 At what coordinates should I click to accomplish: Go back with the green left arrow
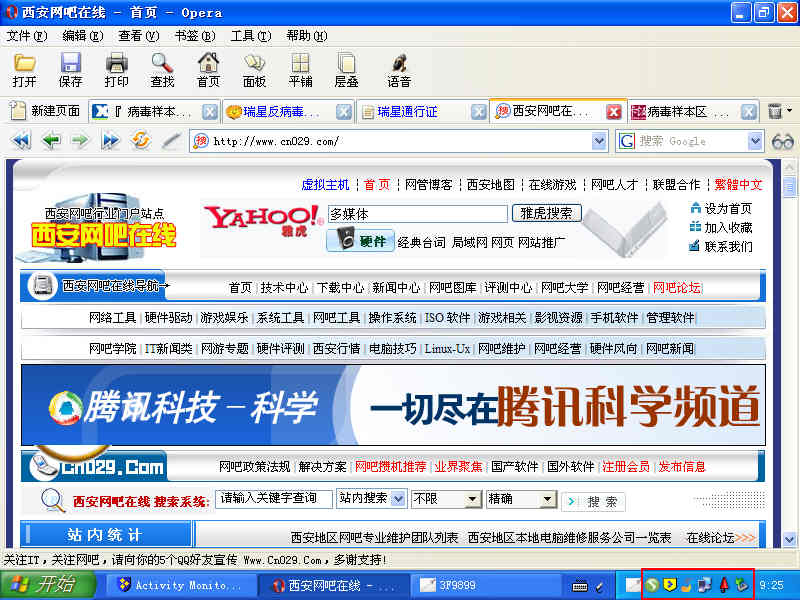[51, 140]
